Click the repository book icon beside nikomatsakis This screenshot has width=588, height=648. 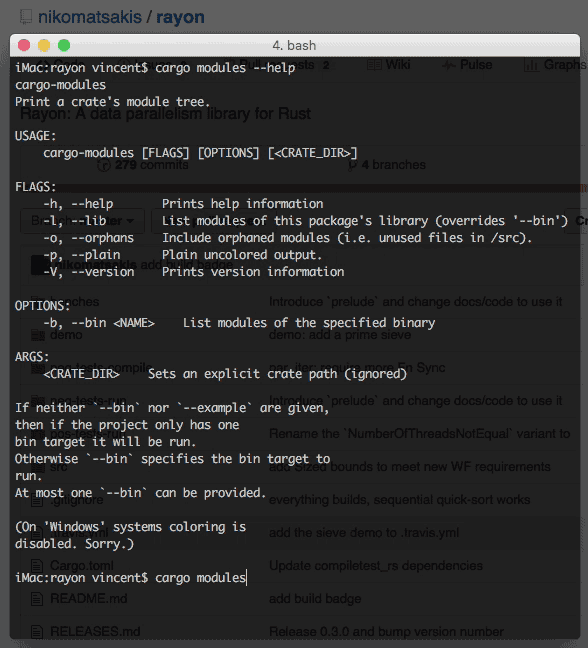[26, 17]
